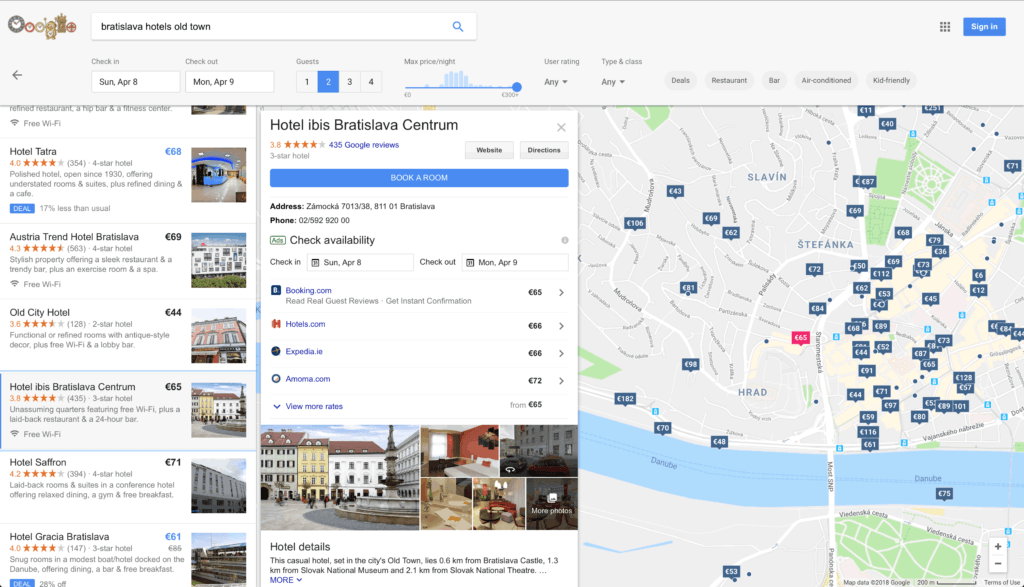Open Hotels.com rate chevron
The width and height of the screenshot is (1024, 587).
click(x=561, y=326)
